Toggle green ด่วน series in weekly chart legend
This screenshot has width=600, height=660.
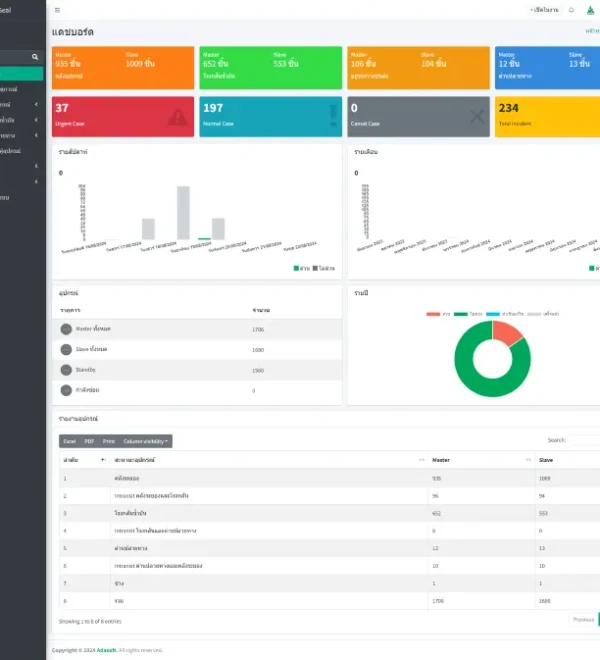point(301,268)
